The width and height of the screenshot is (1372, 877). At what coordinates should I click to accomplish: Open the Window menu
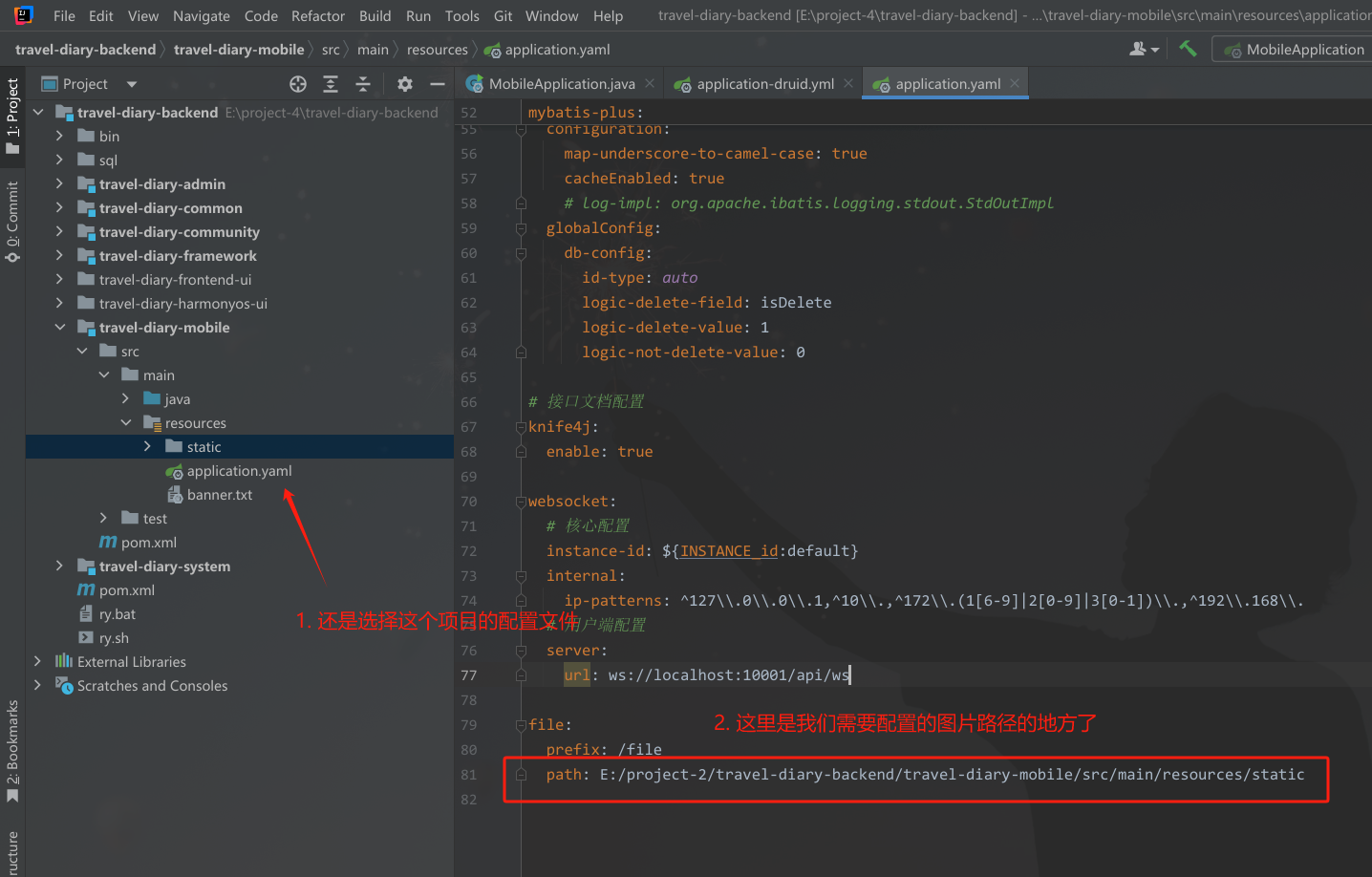point(551,16)
